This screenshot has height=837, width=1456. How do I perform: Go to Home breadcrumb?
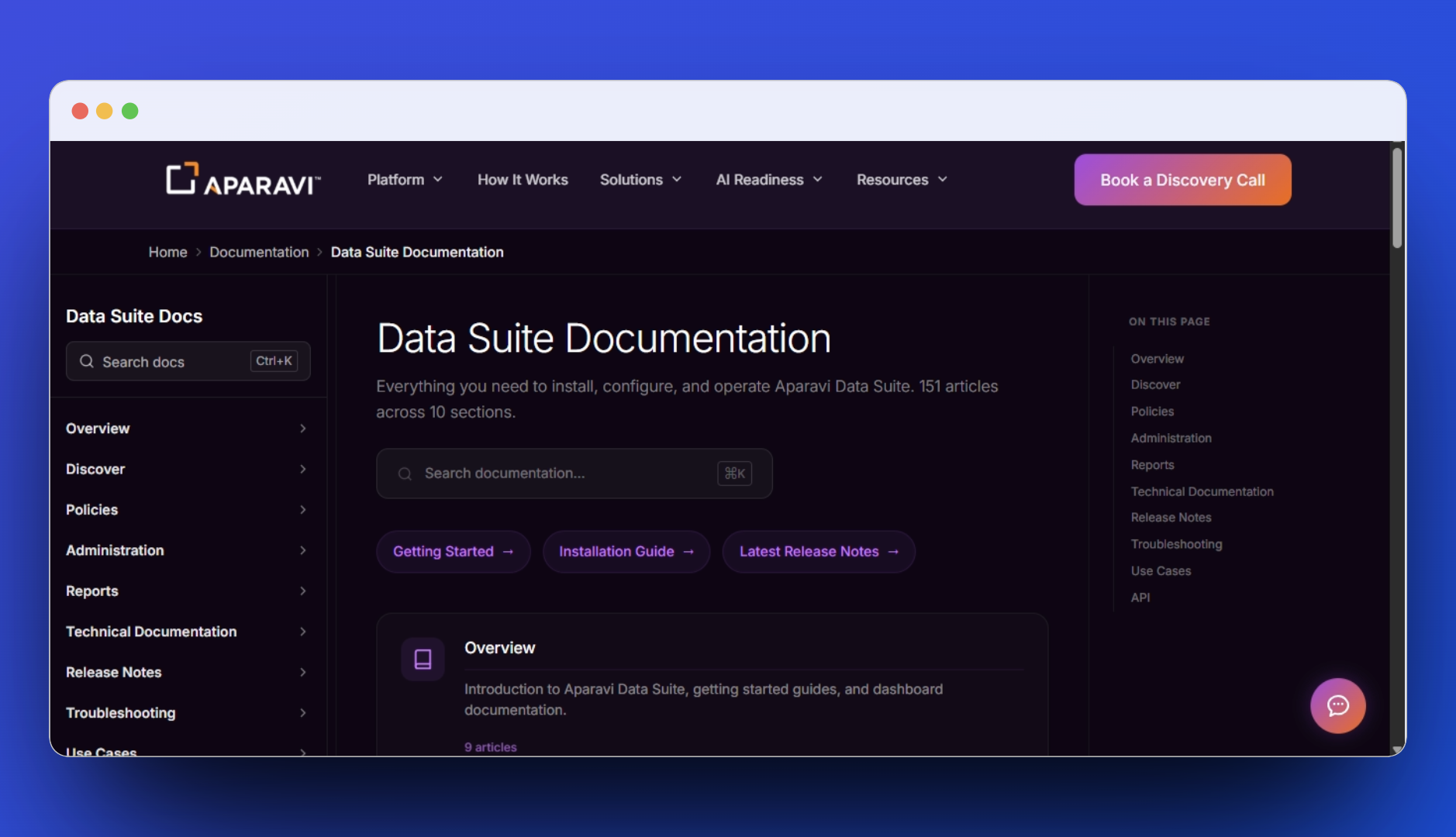pyautogui.click(x=167, y=252)
